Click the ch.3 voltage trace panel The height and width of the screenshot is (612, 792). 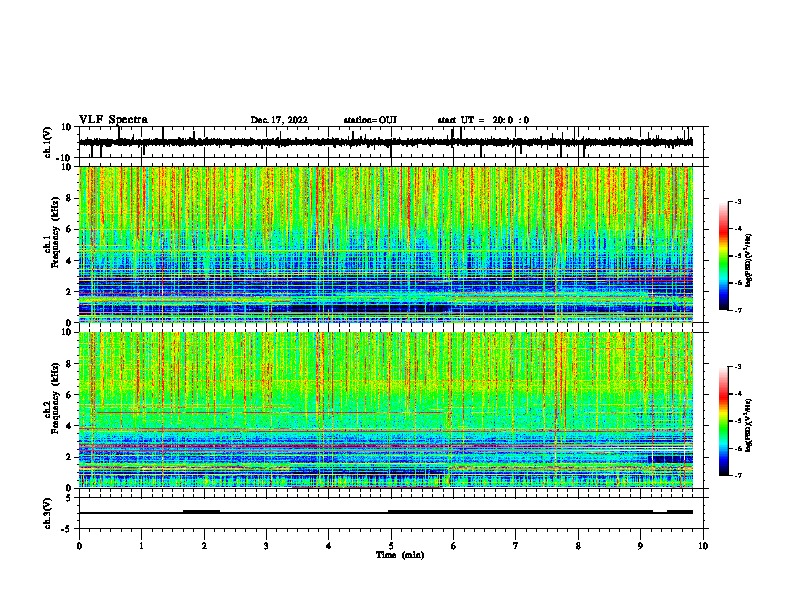[393, 513]
